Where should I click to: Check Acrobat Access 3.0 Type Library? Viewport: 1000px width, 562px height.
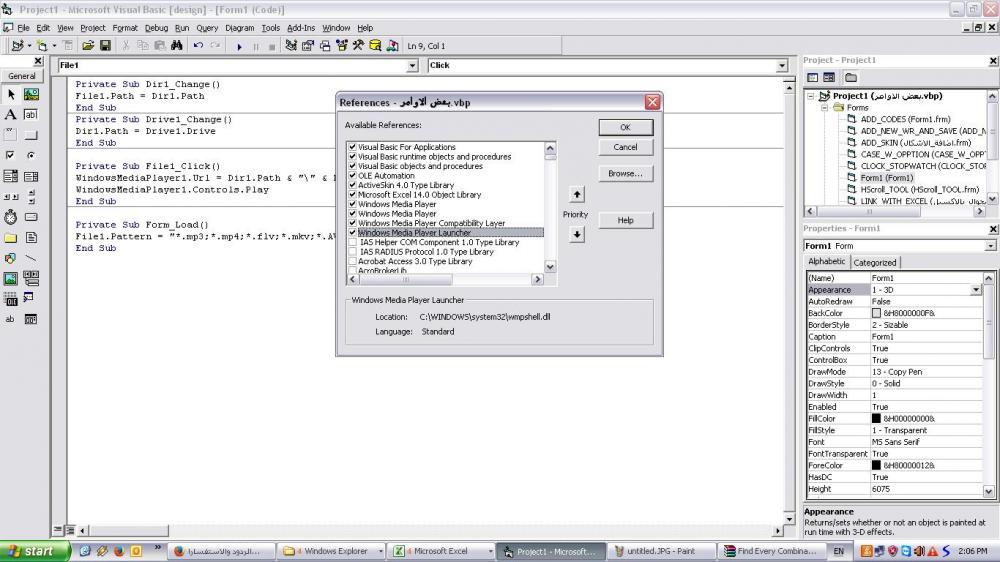pyautogui.click(x=352, y=262)
